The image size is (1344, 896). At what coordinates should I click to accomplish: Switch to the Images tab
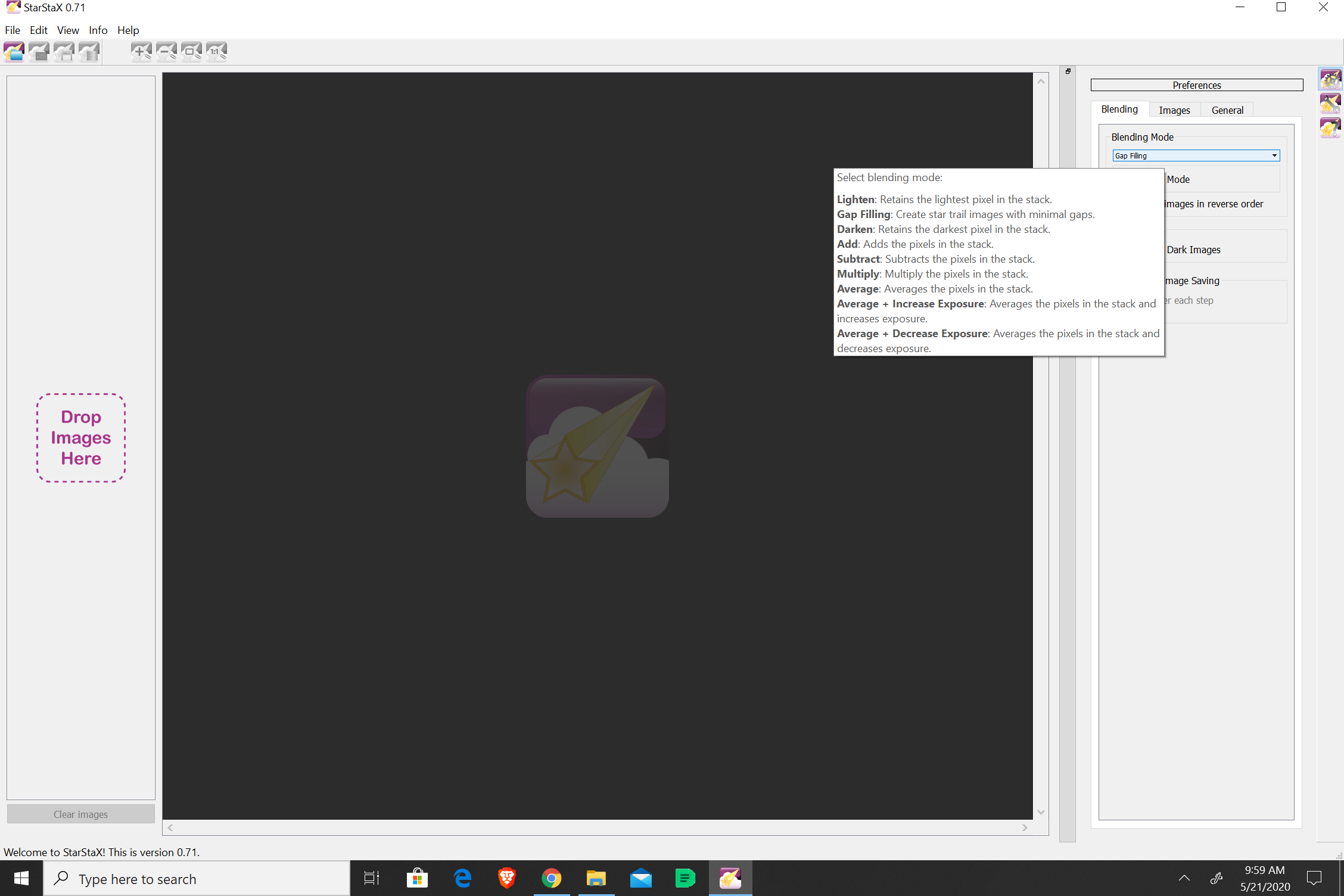point(1174,110)
